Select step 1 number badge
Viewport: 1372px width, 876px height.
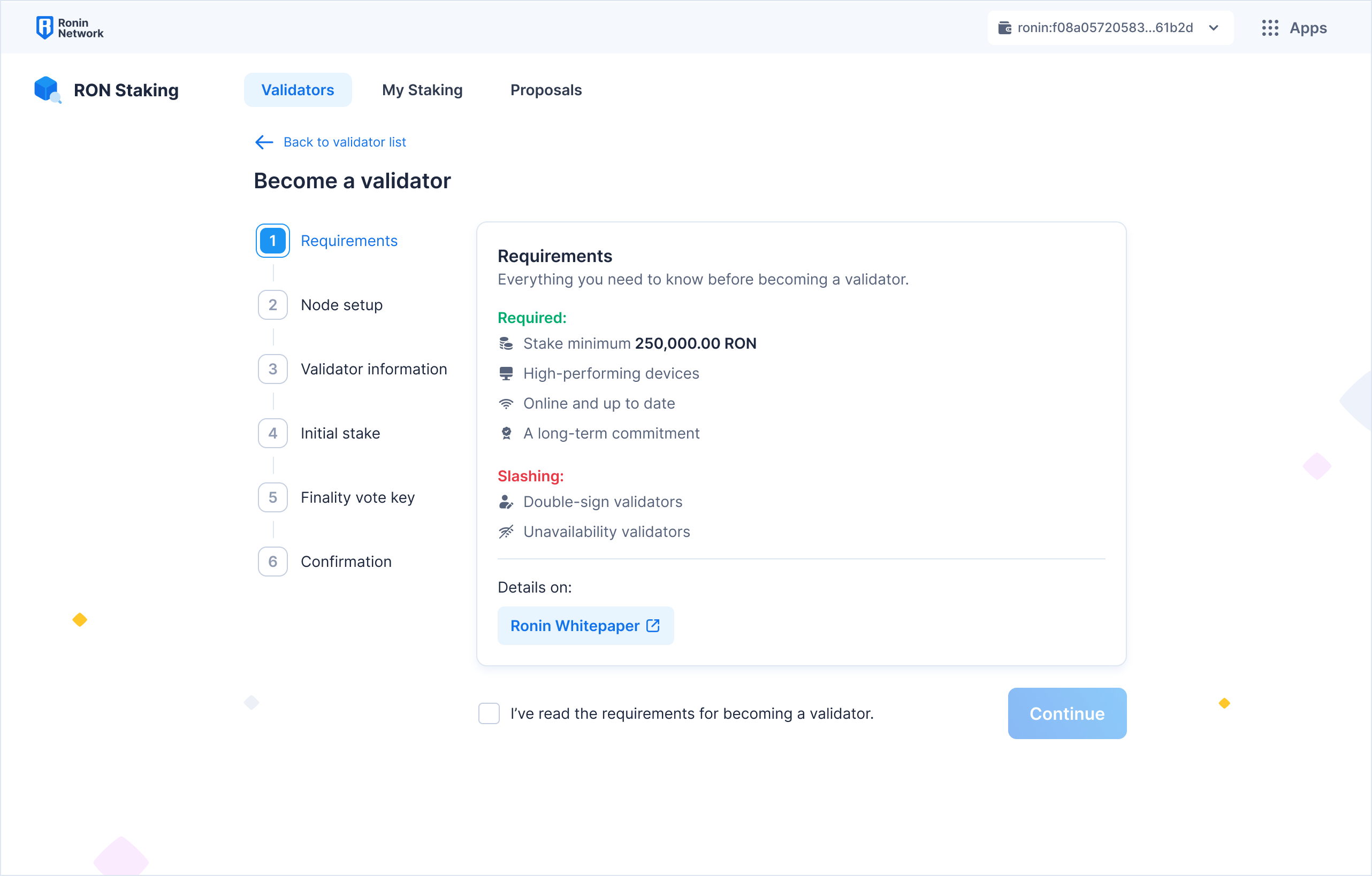coord(272,240)
